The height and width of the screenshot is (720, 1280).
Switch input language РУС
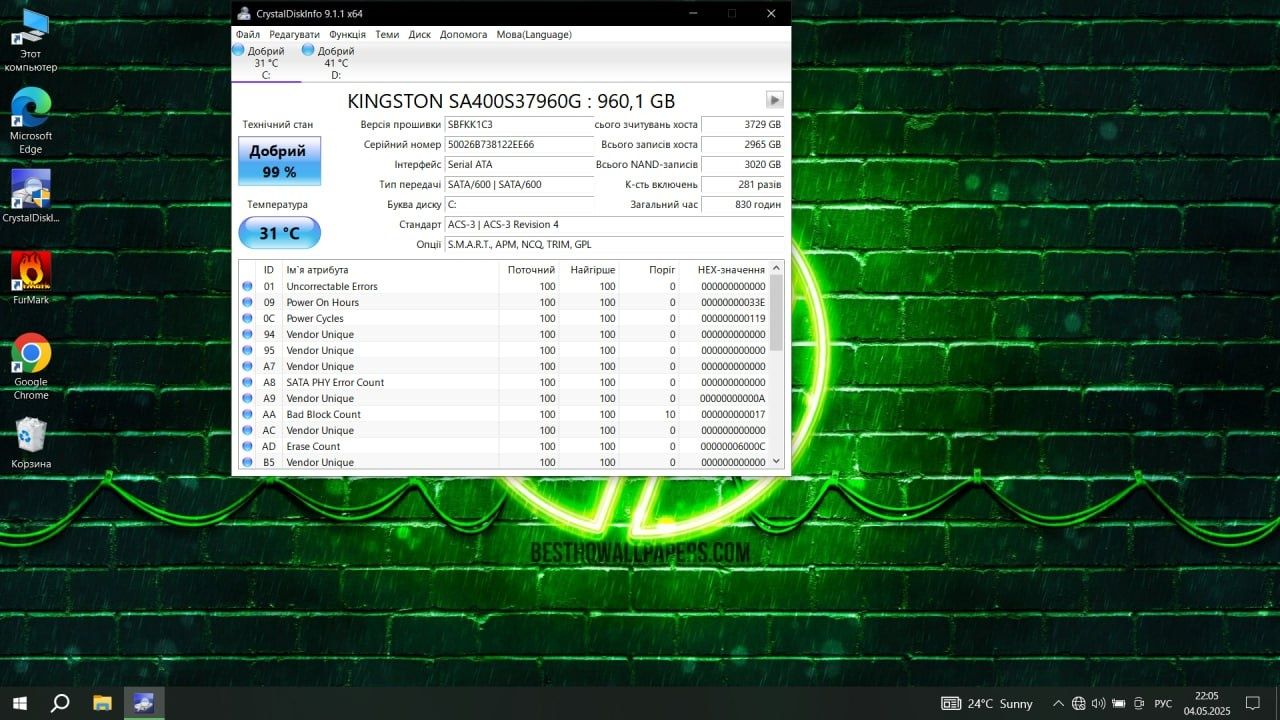tap(1163, 703)
